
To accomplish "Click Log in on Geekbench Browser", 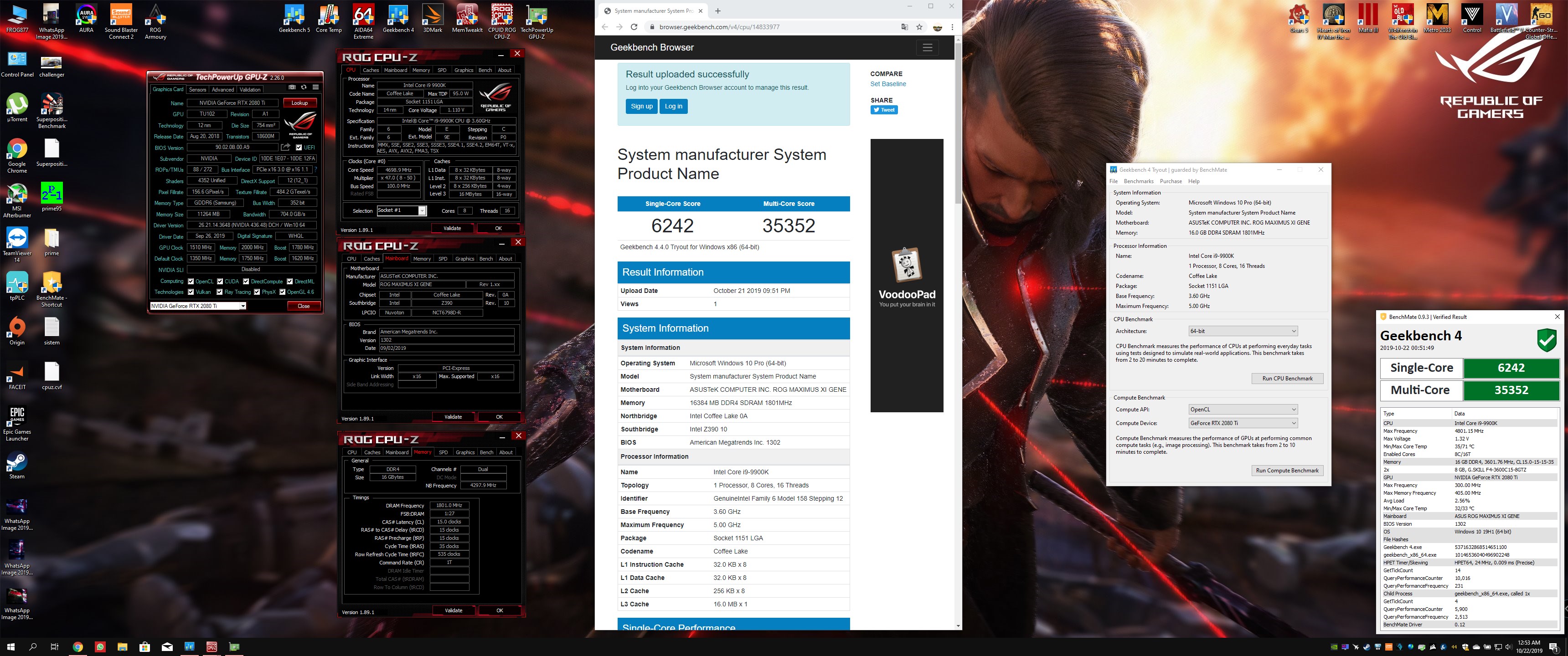I will coord(673,107).
